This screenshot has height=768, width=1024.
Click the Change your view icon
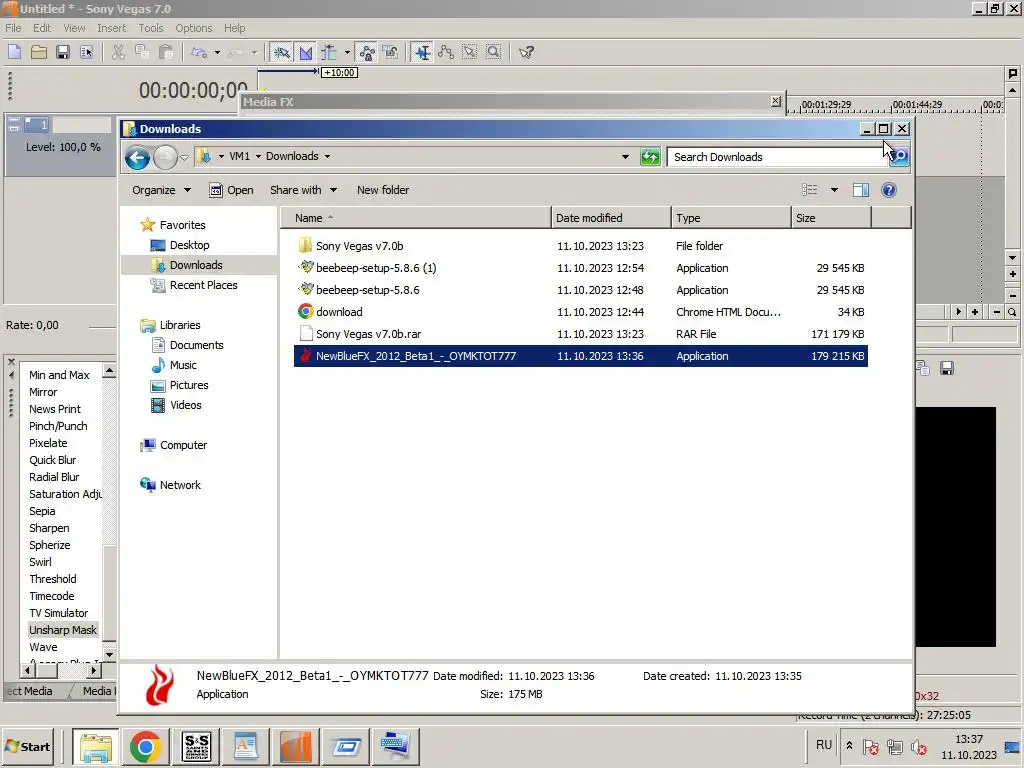click(810, 189)
